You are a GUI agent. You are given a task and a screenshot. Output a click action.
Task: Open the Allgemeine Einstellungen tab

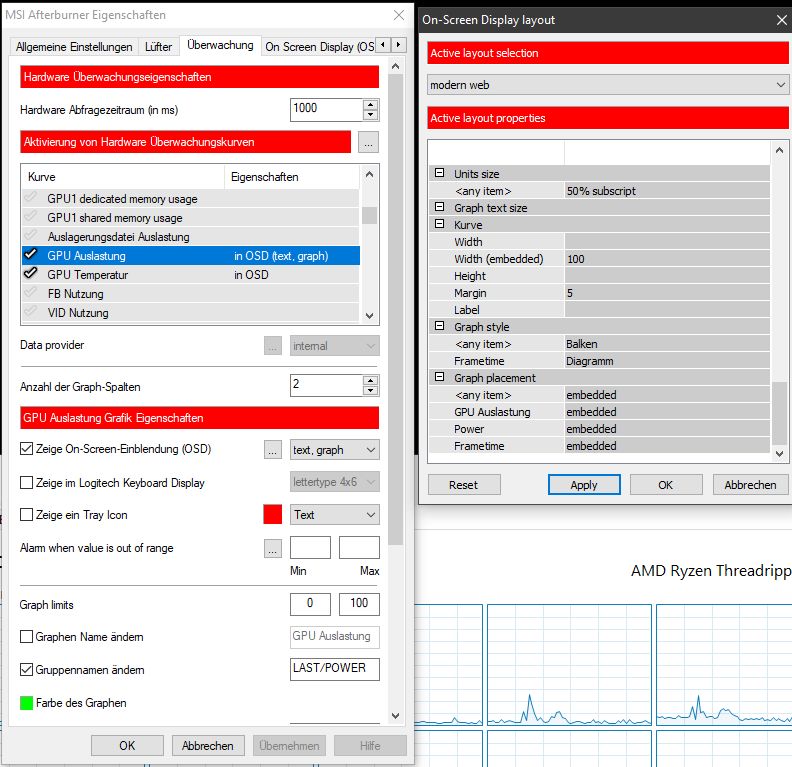[x=74, y=47]
